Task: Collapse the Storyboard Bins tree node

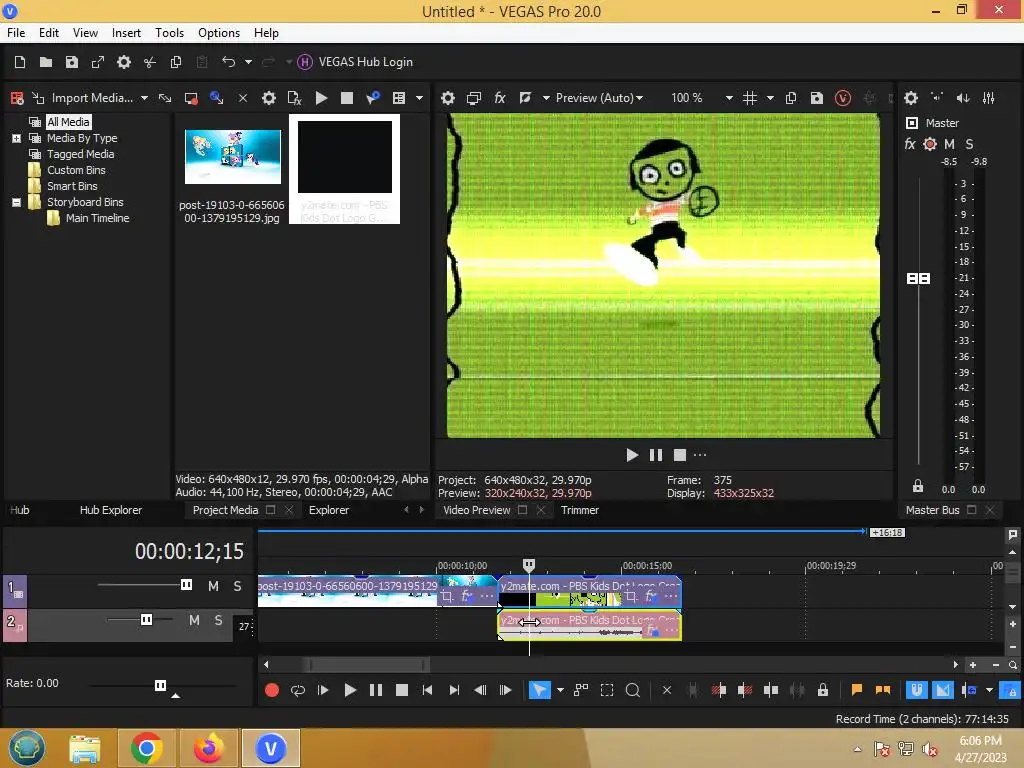Action: click(16, 202)
